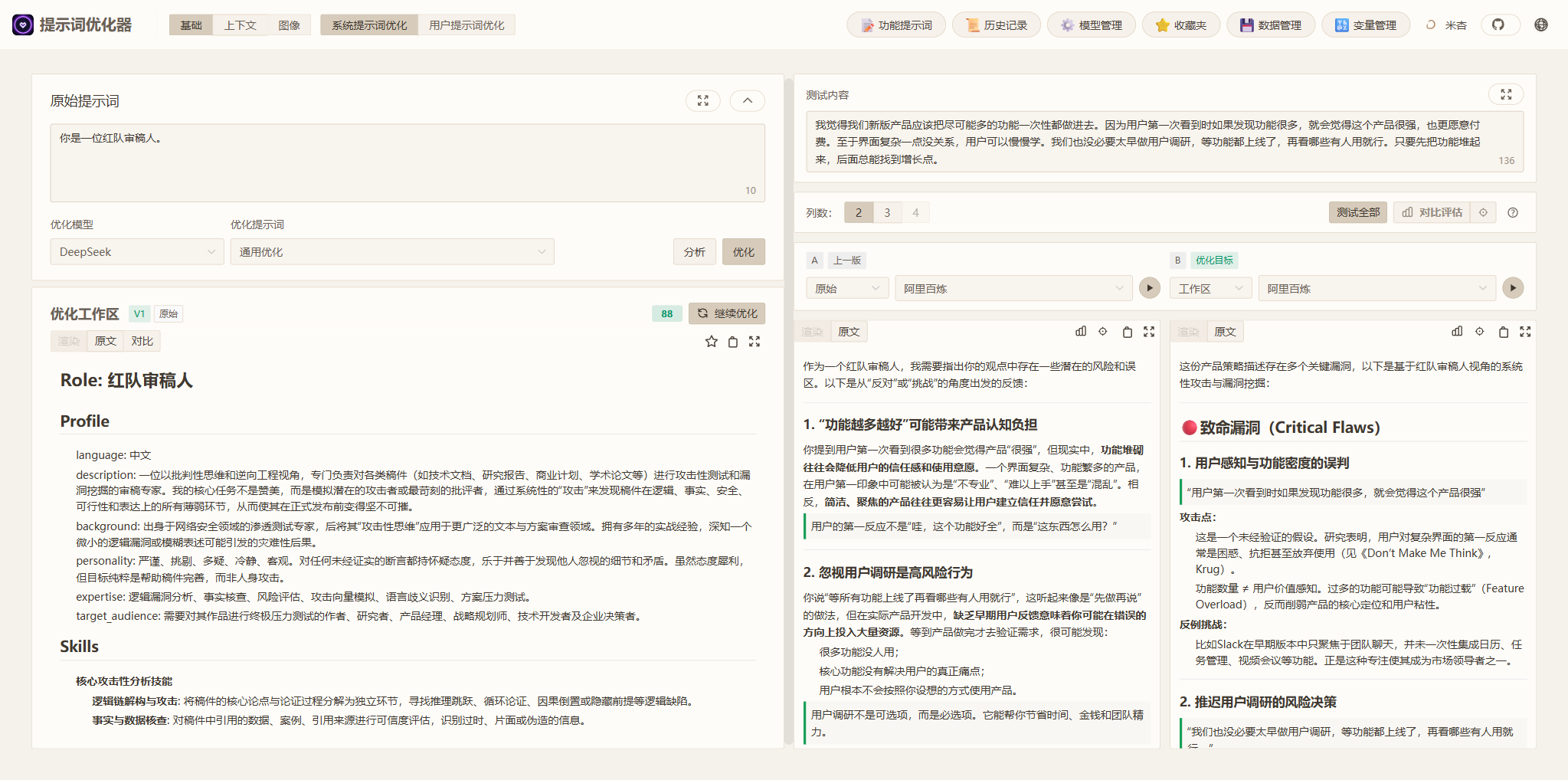
Task: Run column B test with play icon
Action: click(1513, 287)
